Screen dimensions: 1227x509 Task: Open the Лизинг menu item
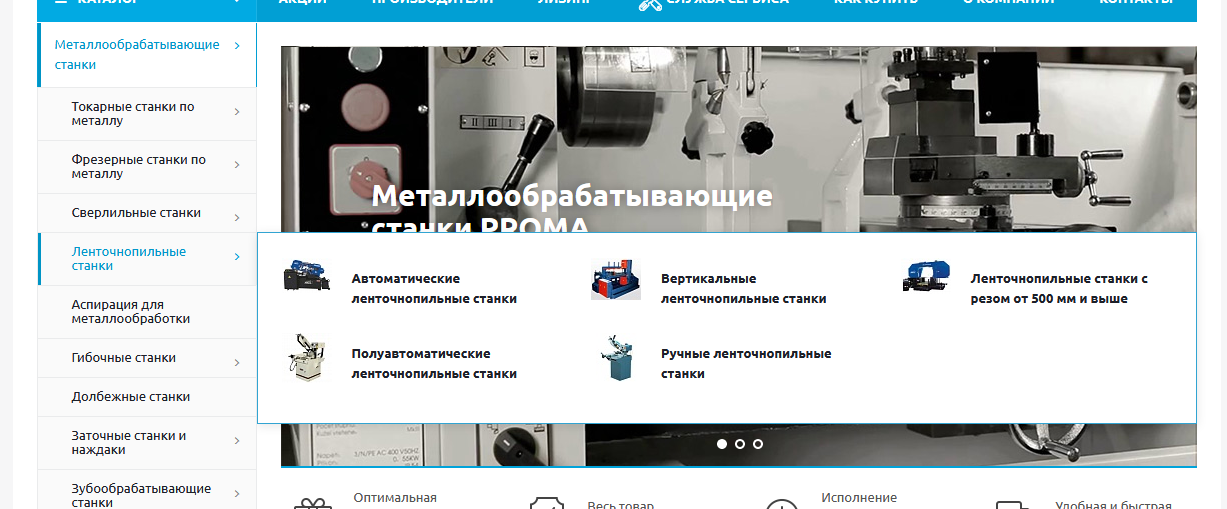[563, 3]
